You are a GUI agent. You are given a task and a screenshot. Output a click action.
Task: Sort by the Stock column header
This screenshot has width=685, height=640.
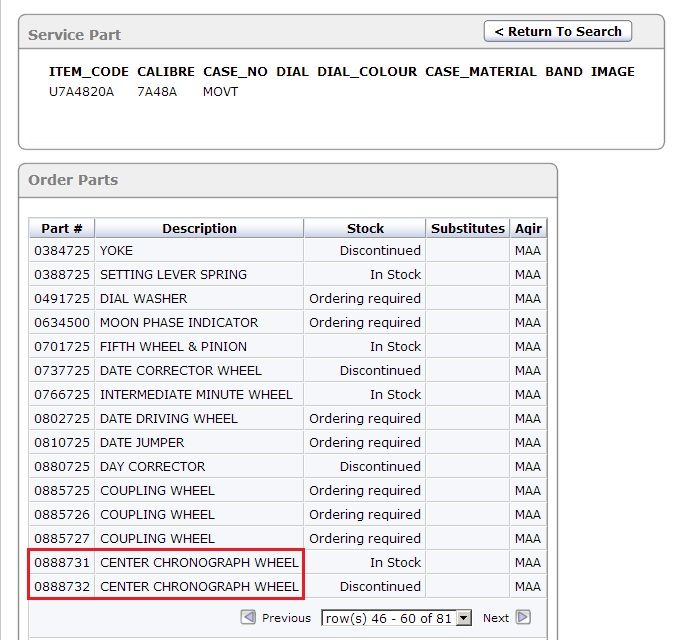pos(365,228)
